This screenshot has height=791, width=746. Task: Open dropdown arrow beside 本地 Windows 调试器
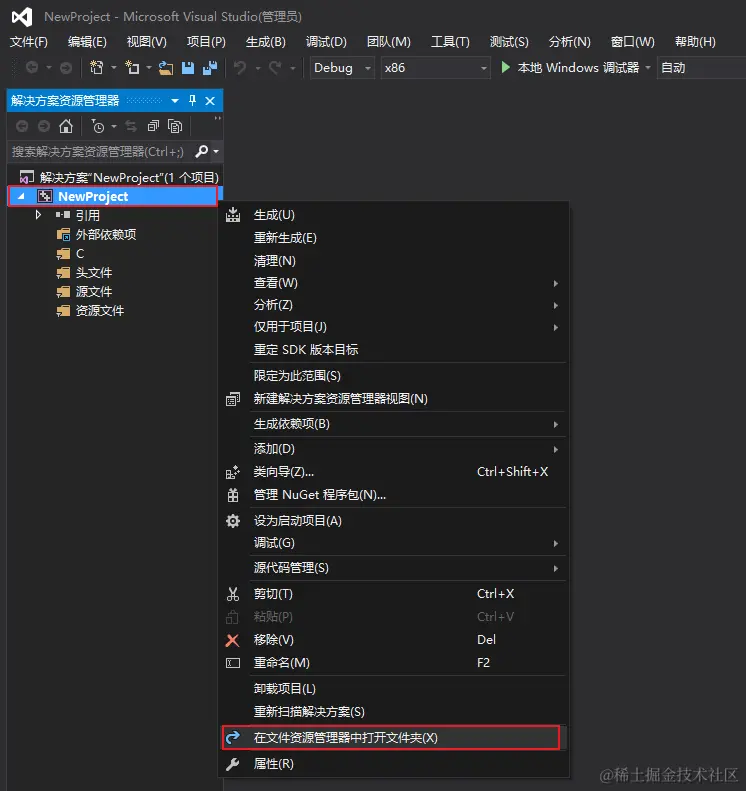click(648, 68)
